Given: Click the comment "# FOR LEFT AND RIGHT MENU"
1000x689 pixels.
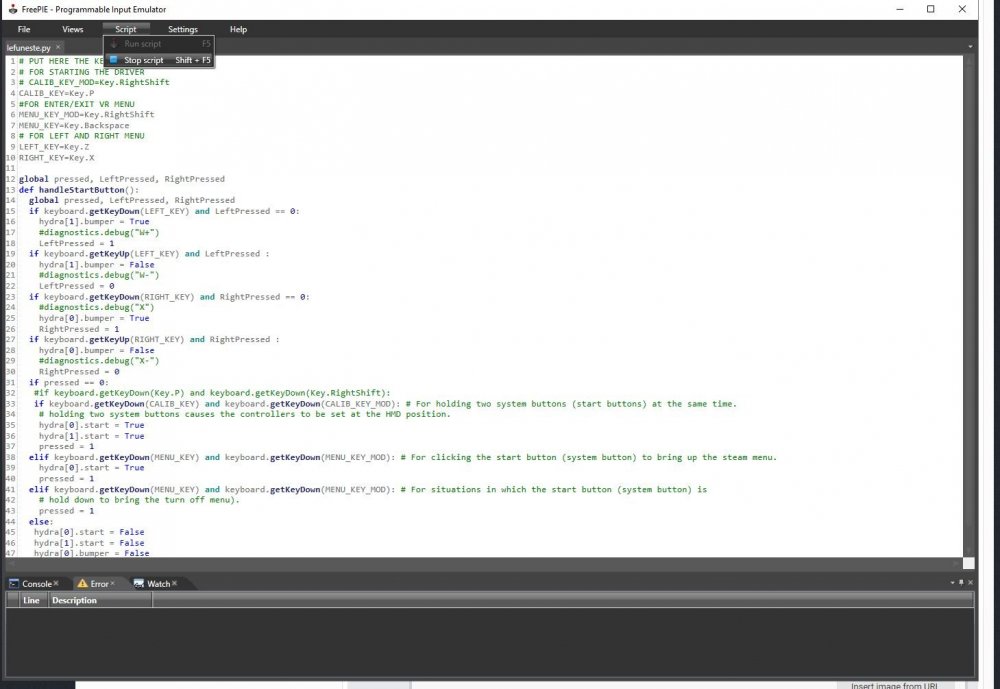Looking at the screenshot, I should [82, 136].
